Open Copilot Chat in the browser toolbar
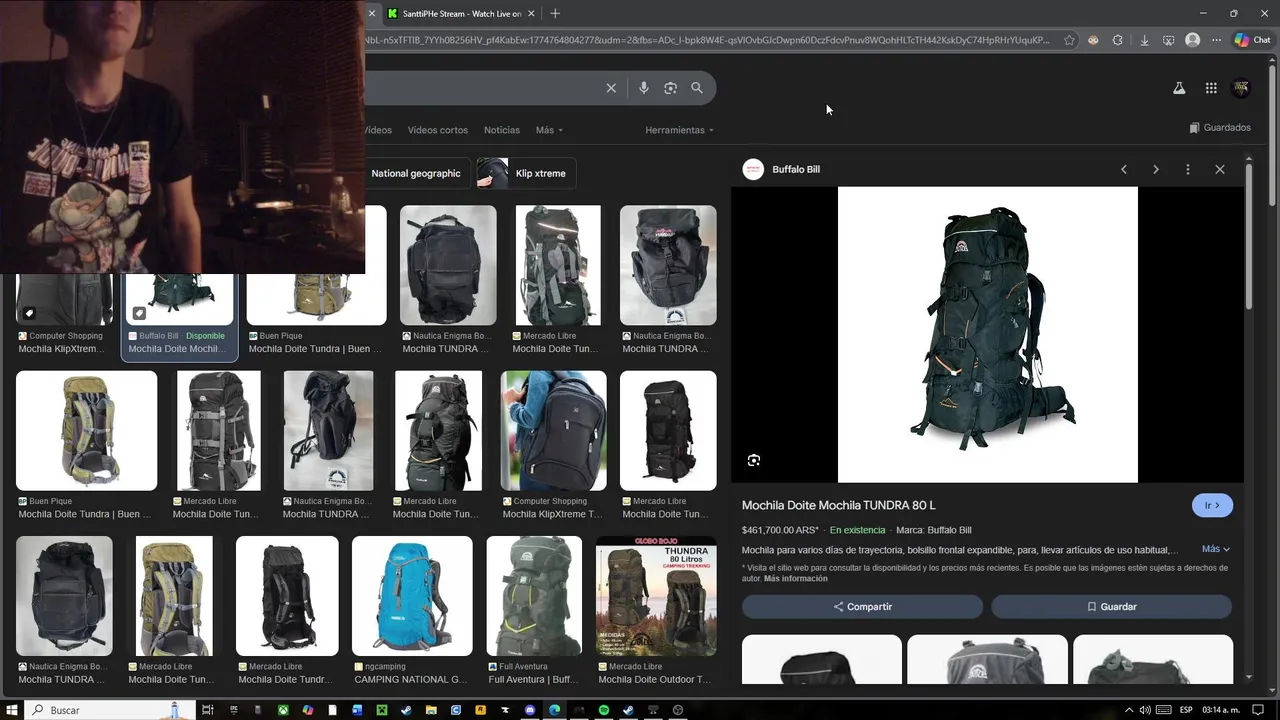Screen dimensions: 1280x720 click(x=1252, y=40)
